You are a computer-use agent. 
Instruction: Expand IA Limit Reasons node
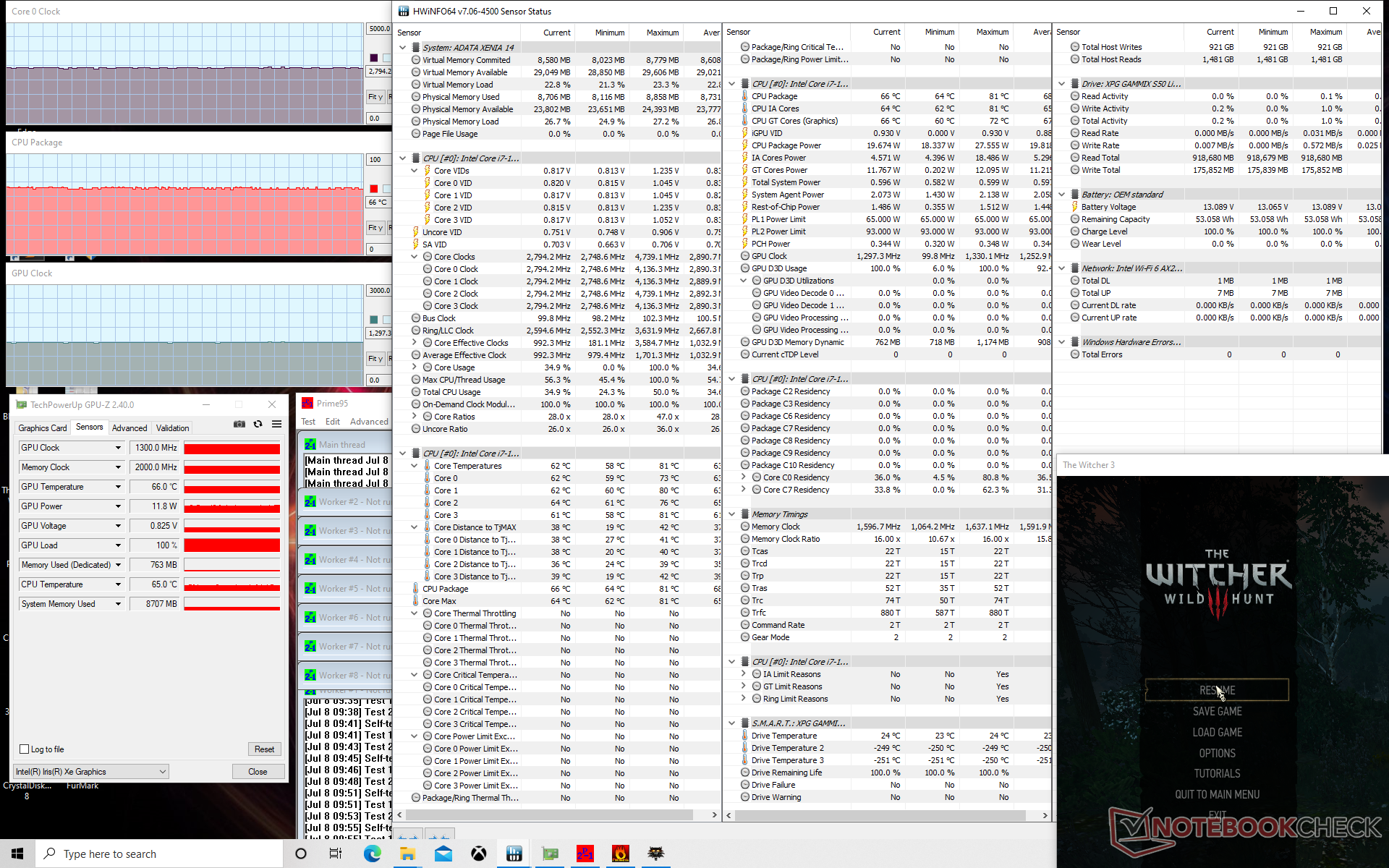click(744, 674)
